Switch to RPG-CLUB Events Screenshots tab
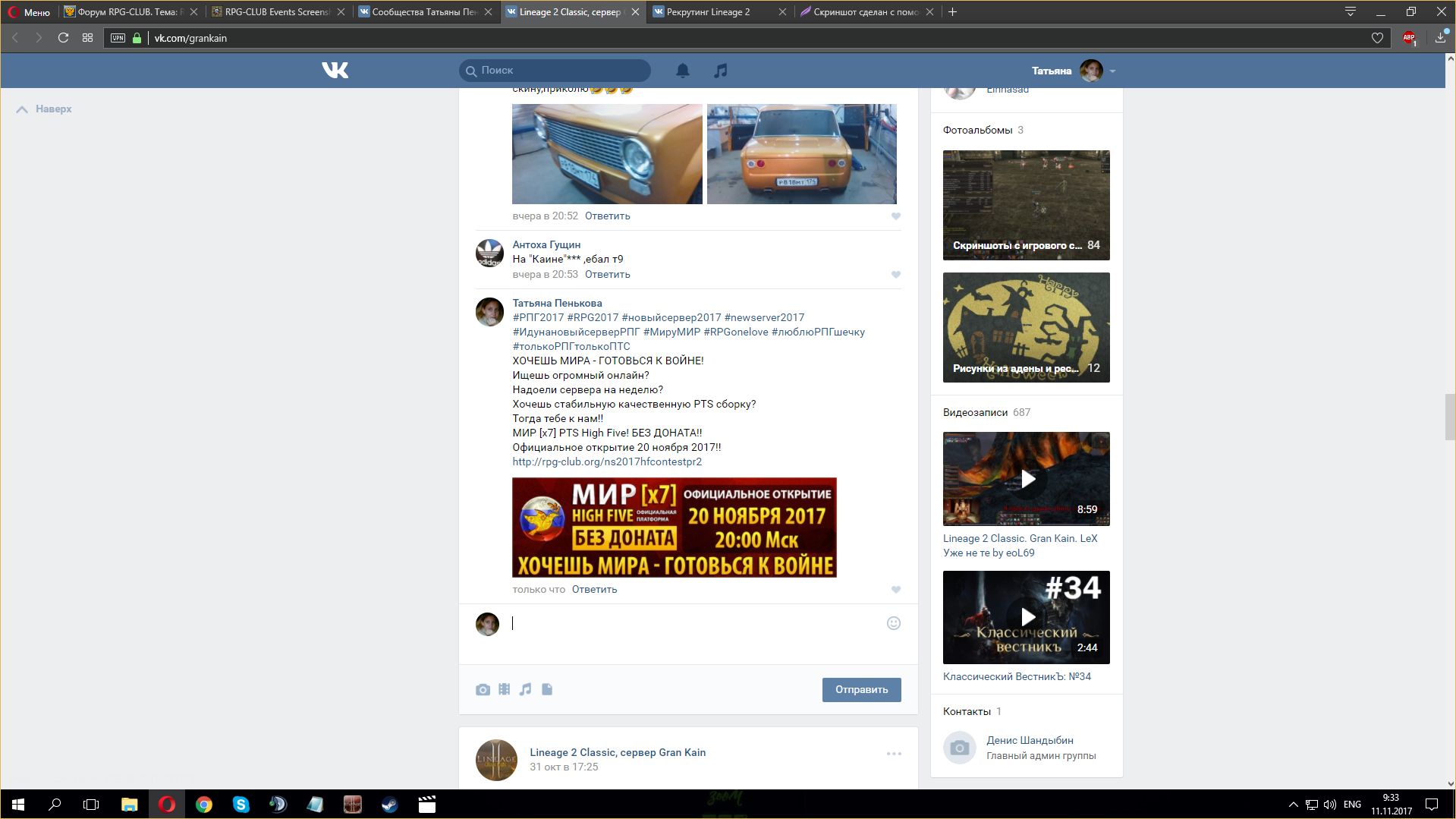Viewport: 1456px width, 819px height. pyautogui.click(x=278, y=12)
